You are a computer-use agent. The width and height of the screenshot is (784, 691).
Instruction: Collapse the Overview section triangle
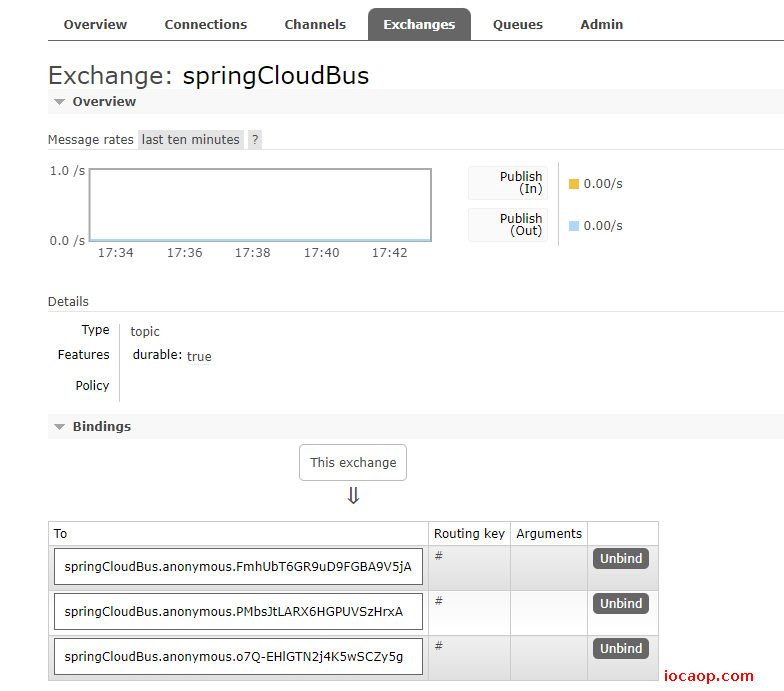[x=60, y=102]
